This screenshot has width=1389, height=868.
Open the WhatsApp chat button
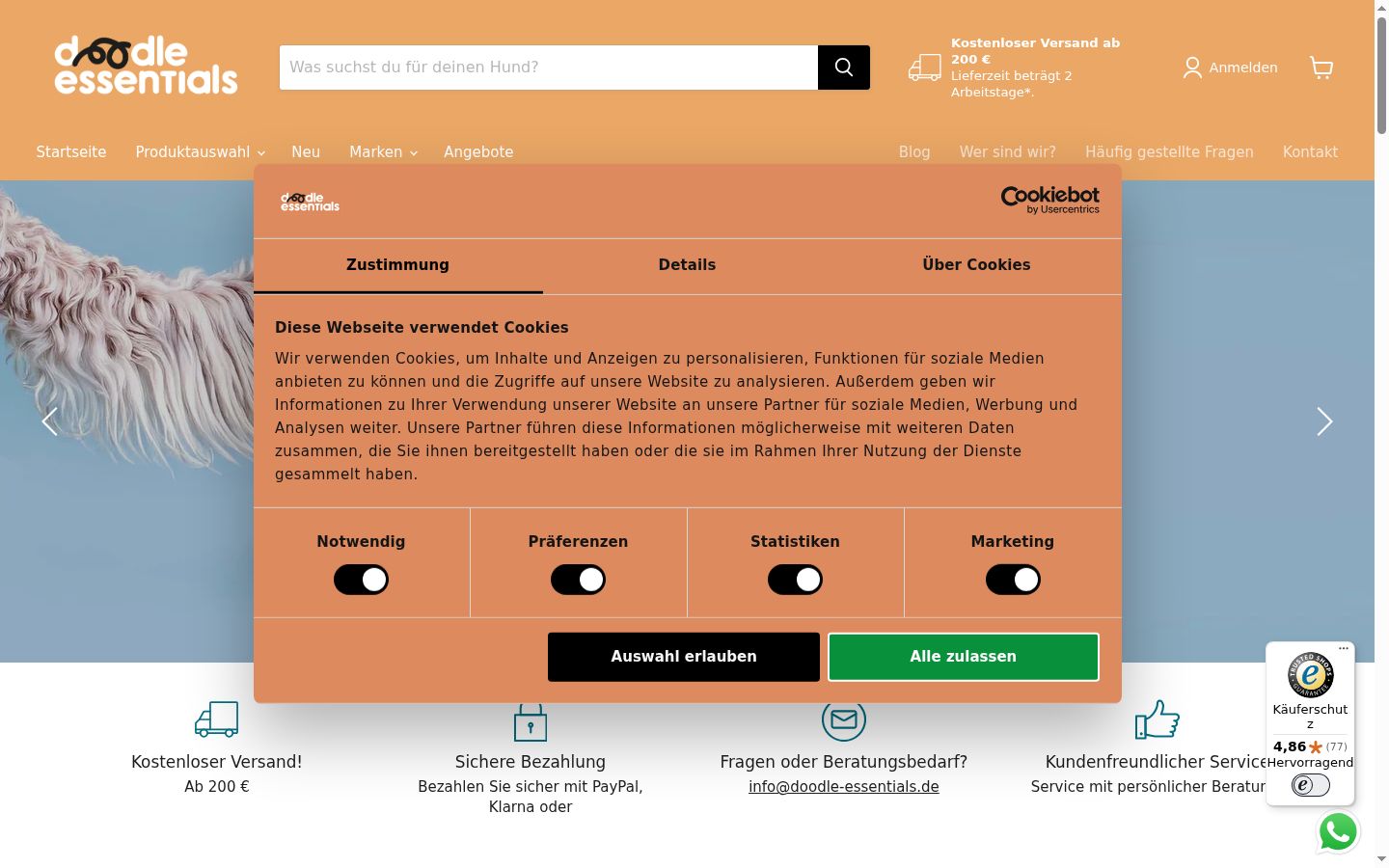click(1338, 831)
